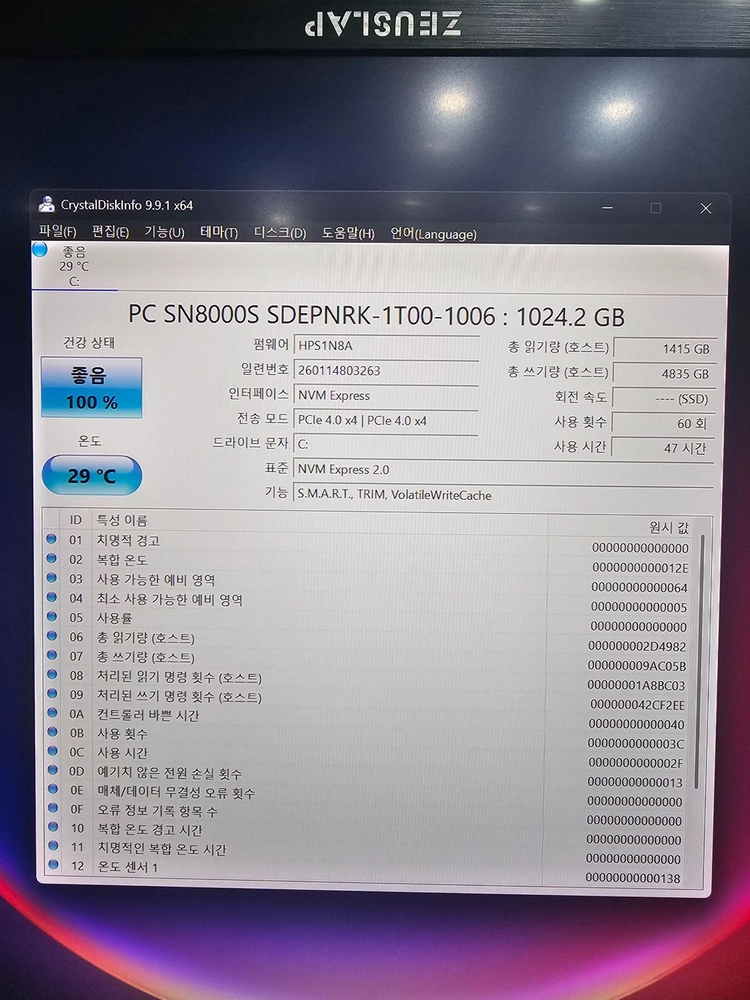Select the 사용 가능한 예비 영역 attribute name
750x1000 pixels.
pyautogui.click(x=156, y=580)
